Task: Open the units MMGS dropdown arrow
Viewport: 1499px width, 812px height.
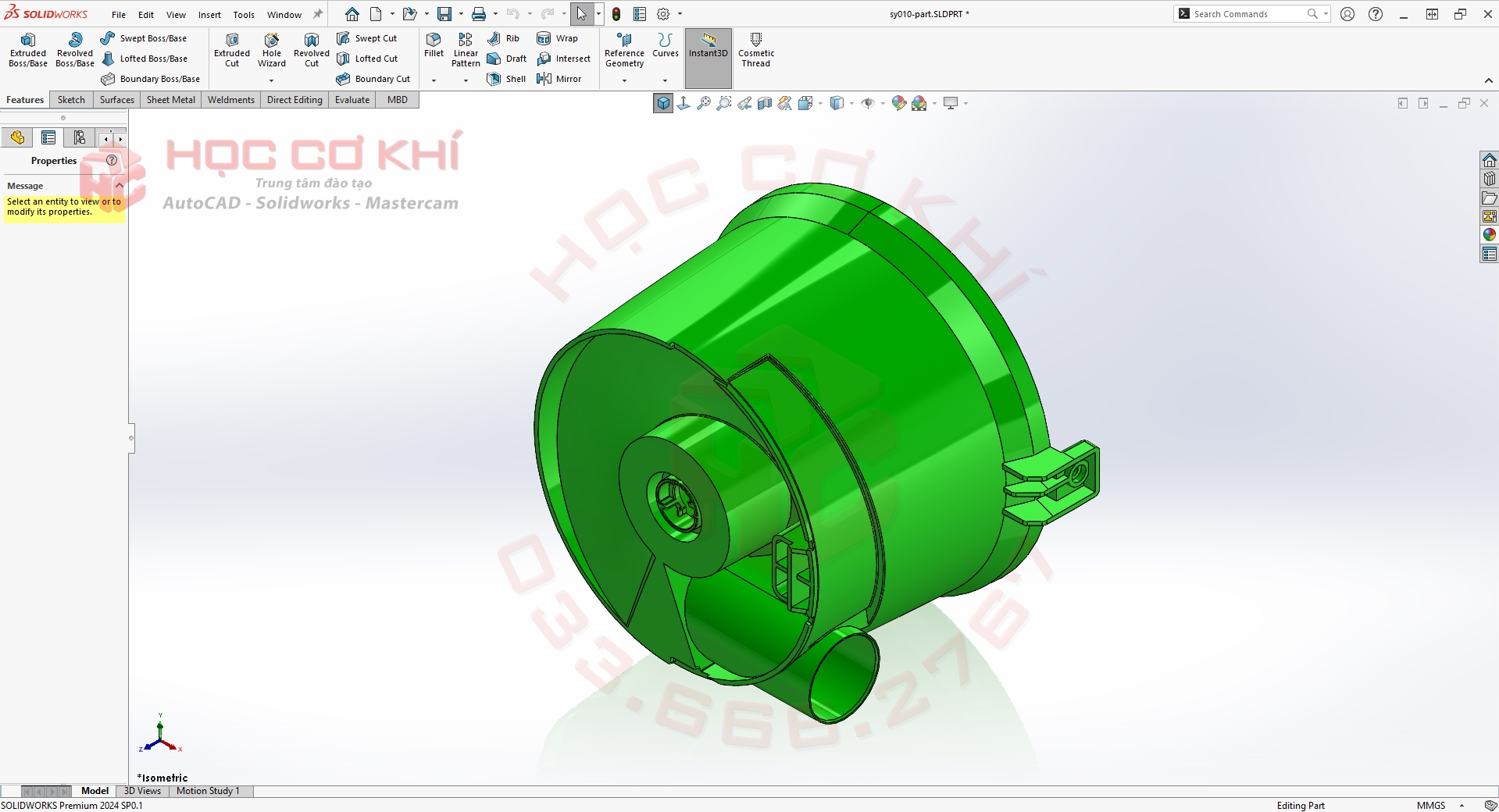Action: click(x=1462, y=806)
